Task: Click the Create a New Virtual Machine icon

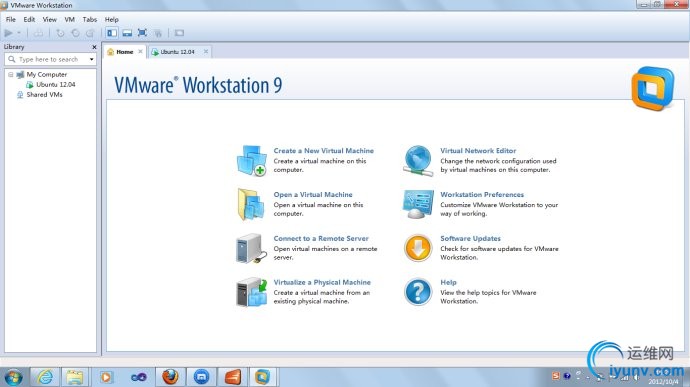Action: (x=252, y=161)
